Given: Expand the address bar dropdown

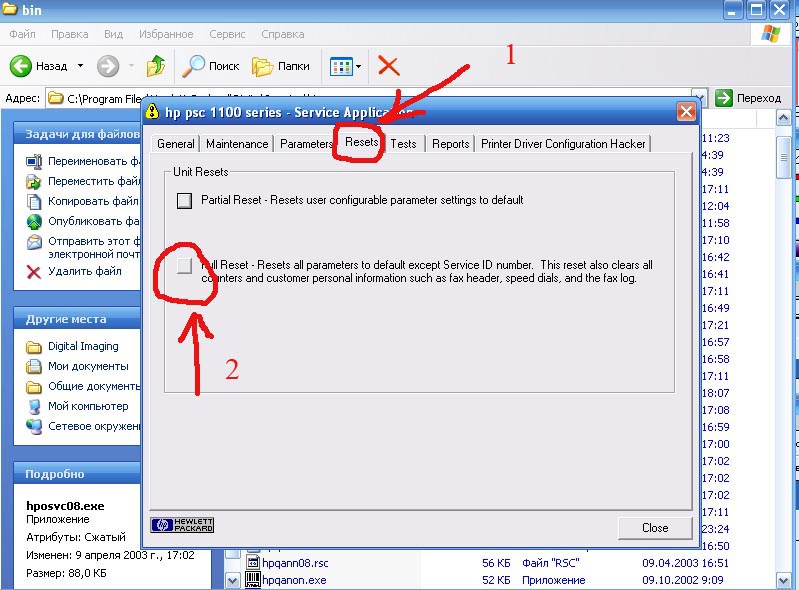Looking at the screenshot, I should click(700, 96).
